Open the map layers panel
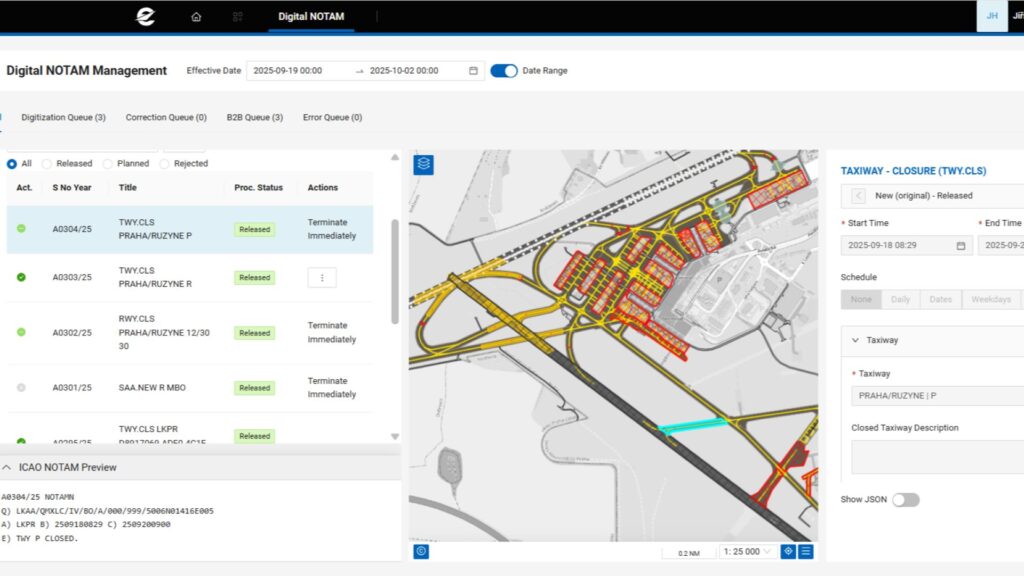Image resolution: width=1024 pixels, height=576 pixels. point(423,164)
